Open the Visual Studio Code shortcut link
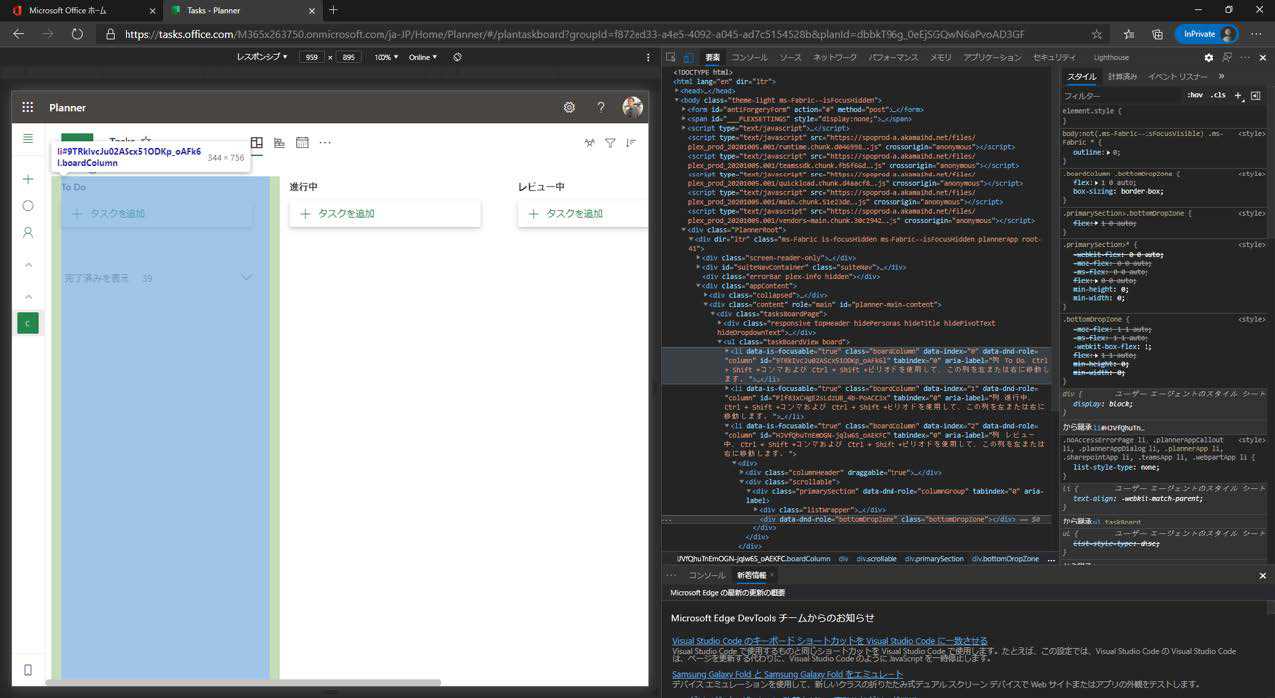Image resolution: width=1275 pixels, height=698 pixels. 830,641
